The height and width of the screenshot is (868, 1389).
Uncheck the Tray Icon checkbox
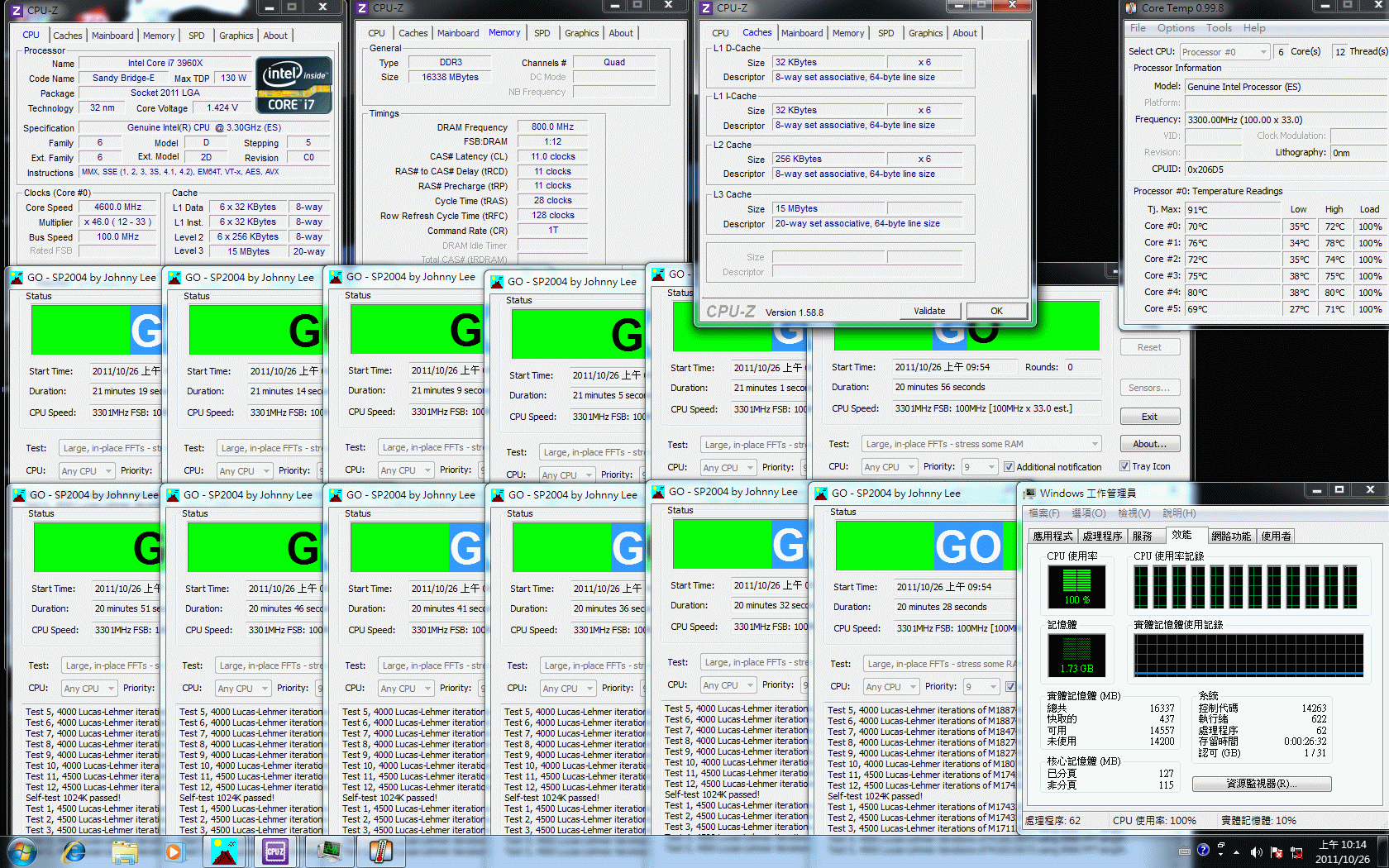coord(1124,466)
